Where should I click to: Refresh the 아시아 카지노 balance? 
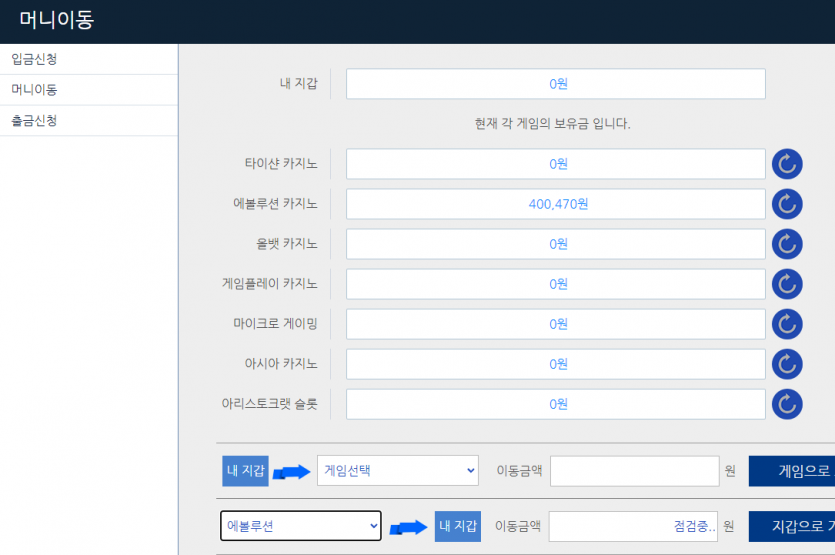pyautogui.click(x=787, y=364)
